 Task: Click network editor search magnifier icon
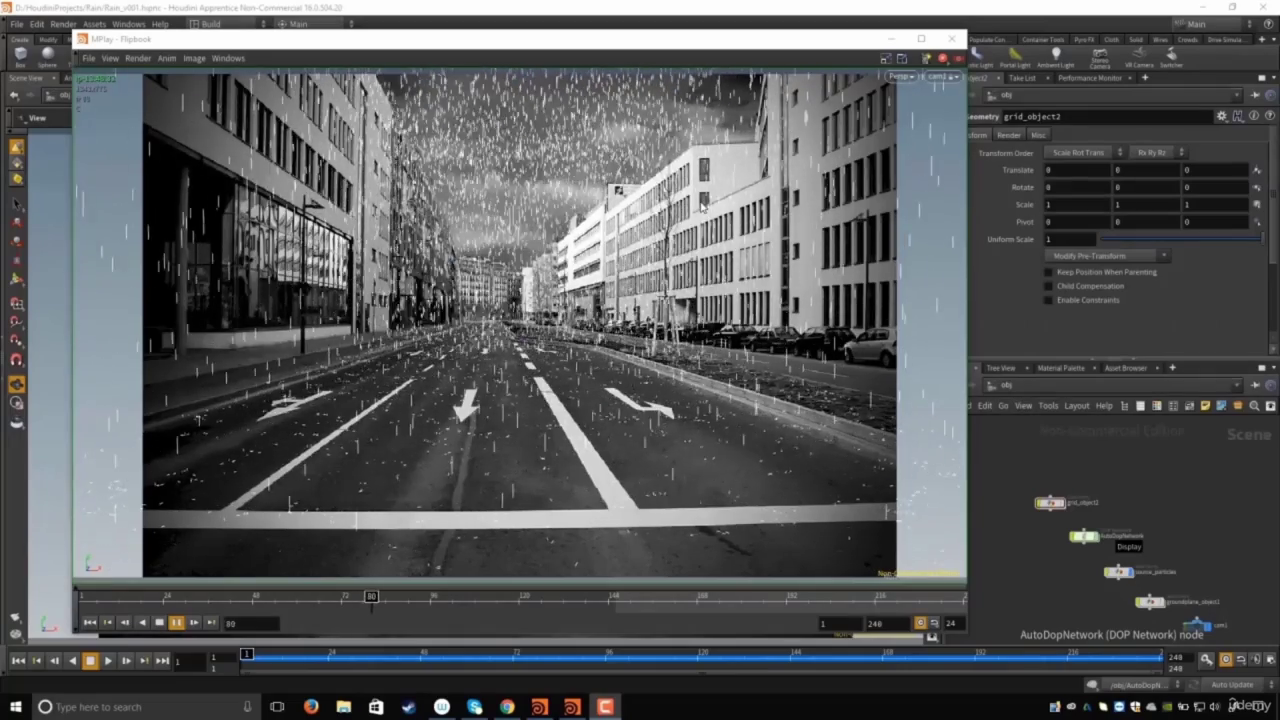1255,406
